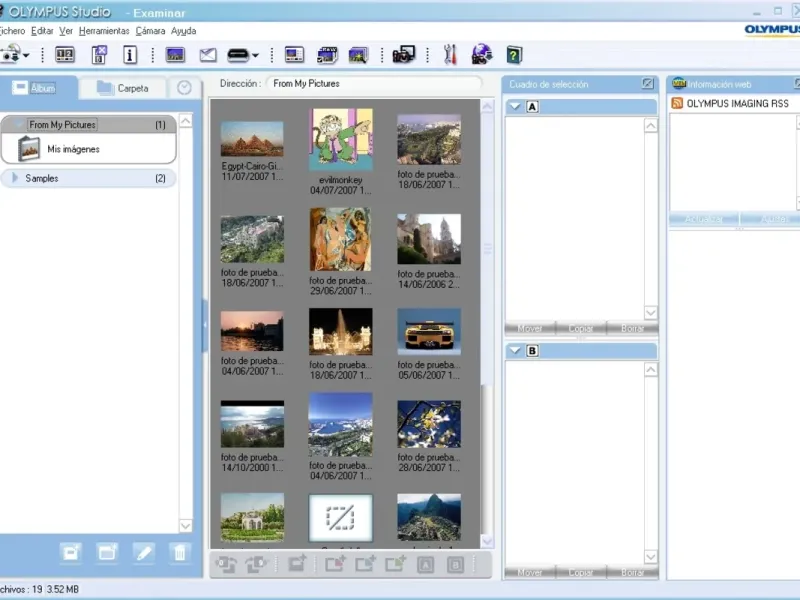
Task: Open the Herramientas menu
Action: (104, 31)
